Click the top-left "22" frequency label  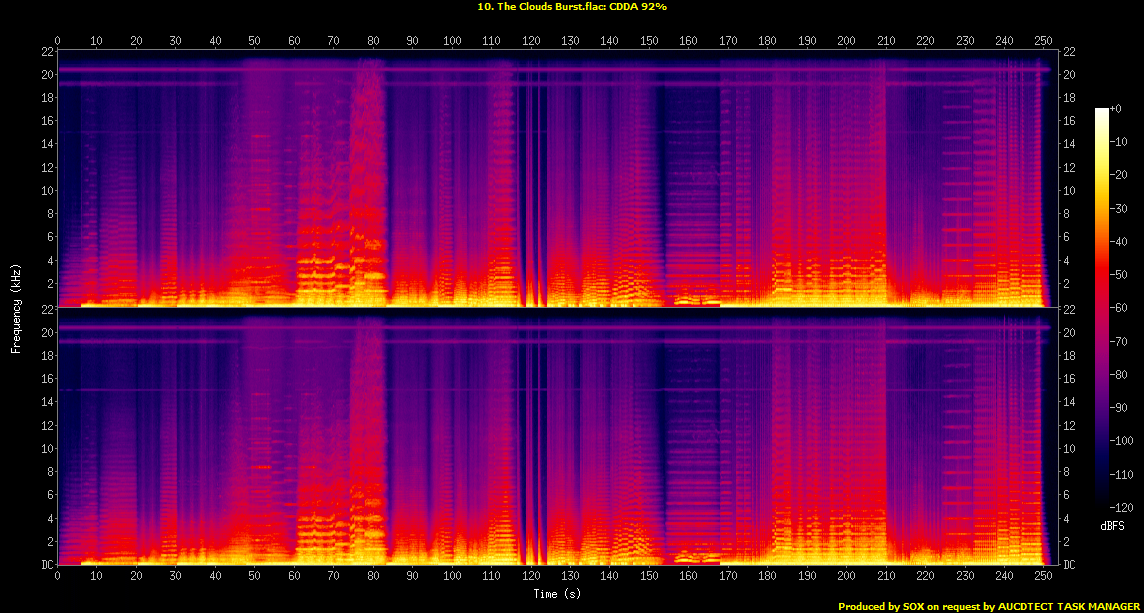[x=46, y=52]
